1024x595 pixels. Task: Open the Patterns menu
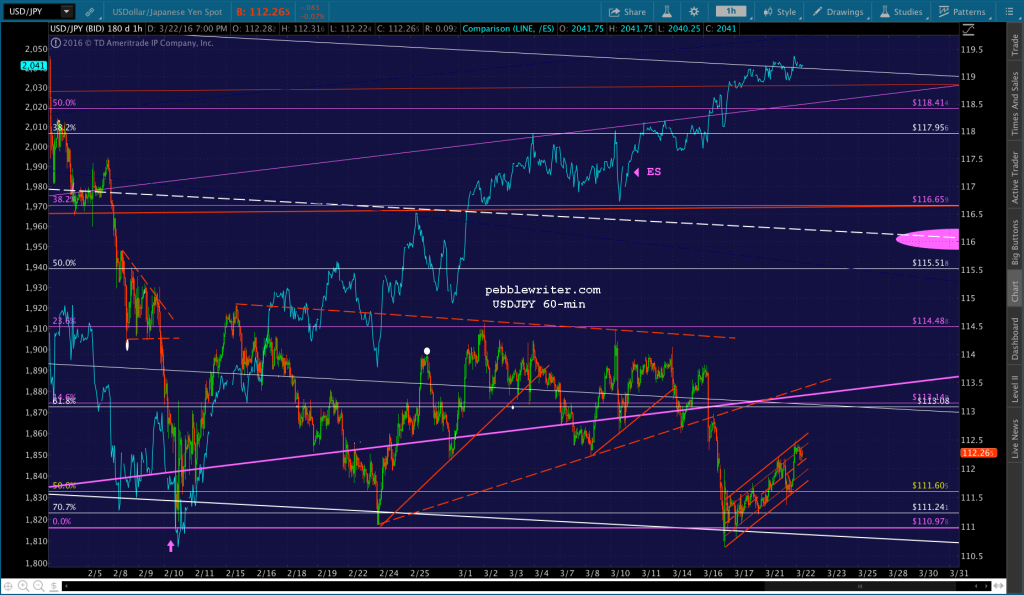coord(962,12)
